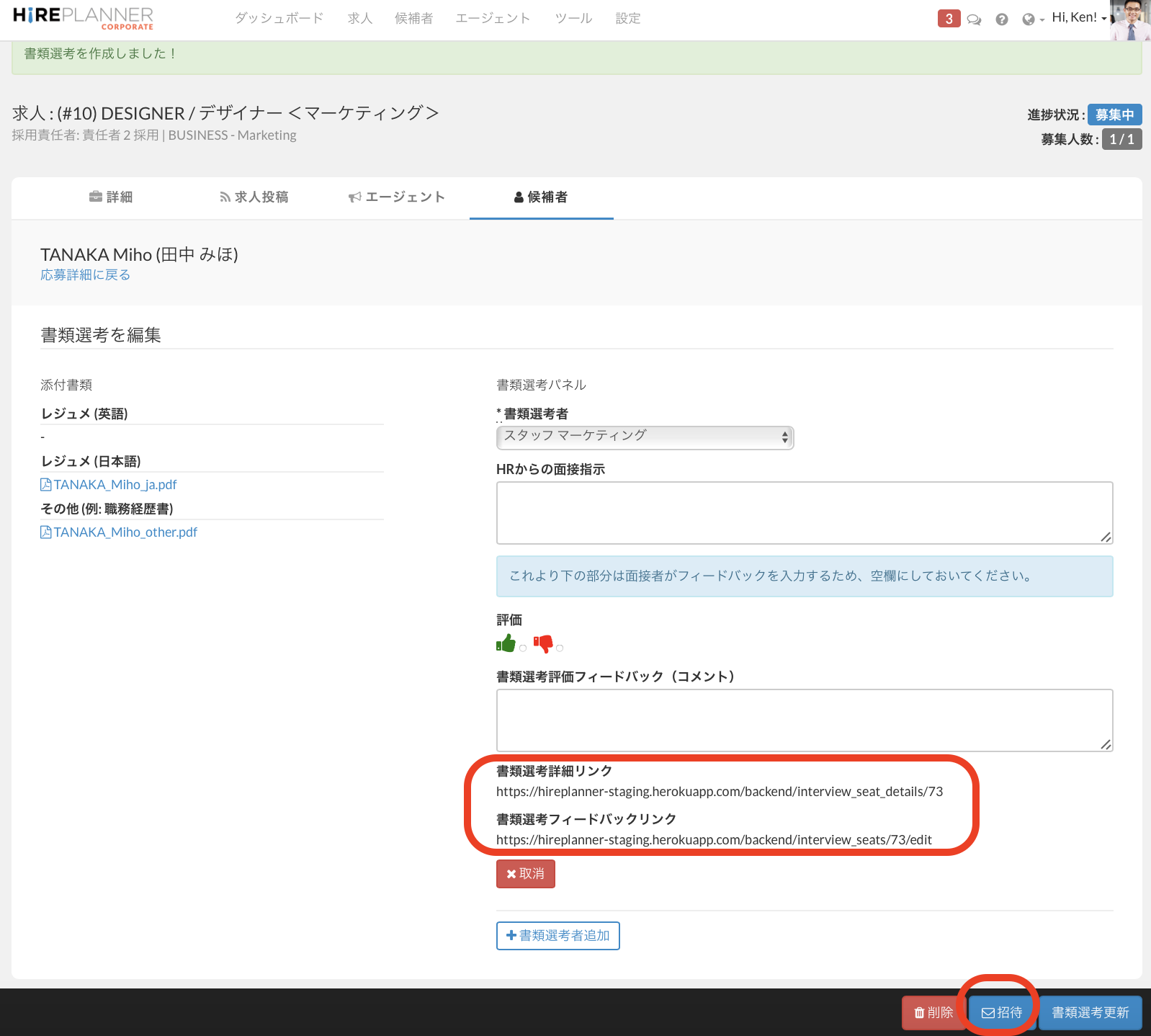Open the TANAKA_Miho_other.pdf attachment
This screenshot has height=1036, width=1151.
click(125, 532)
